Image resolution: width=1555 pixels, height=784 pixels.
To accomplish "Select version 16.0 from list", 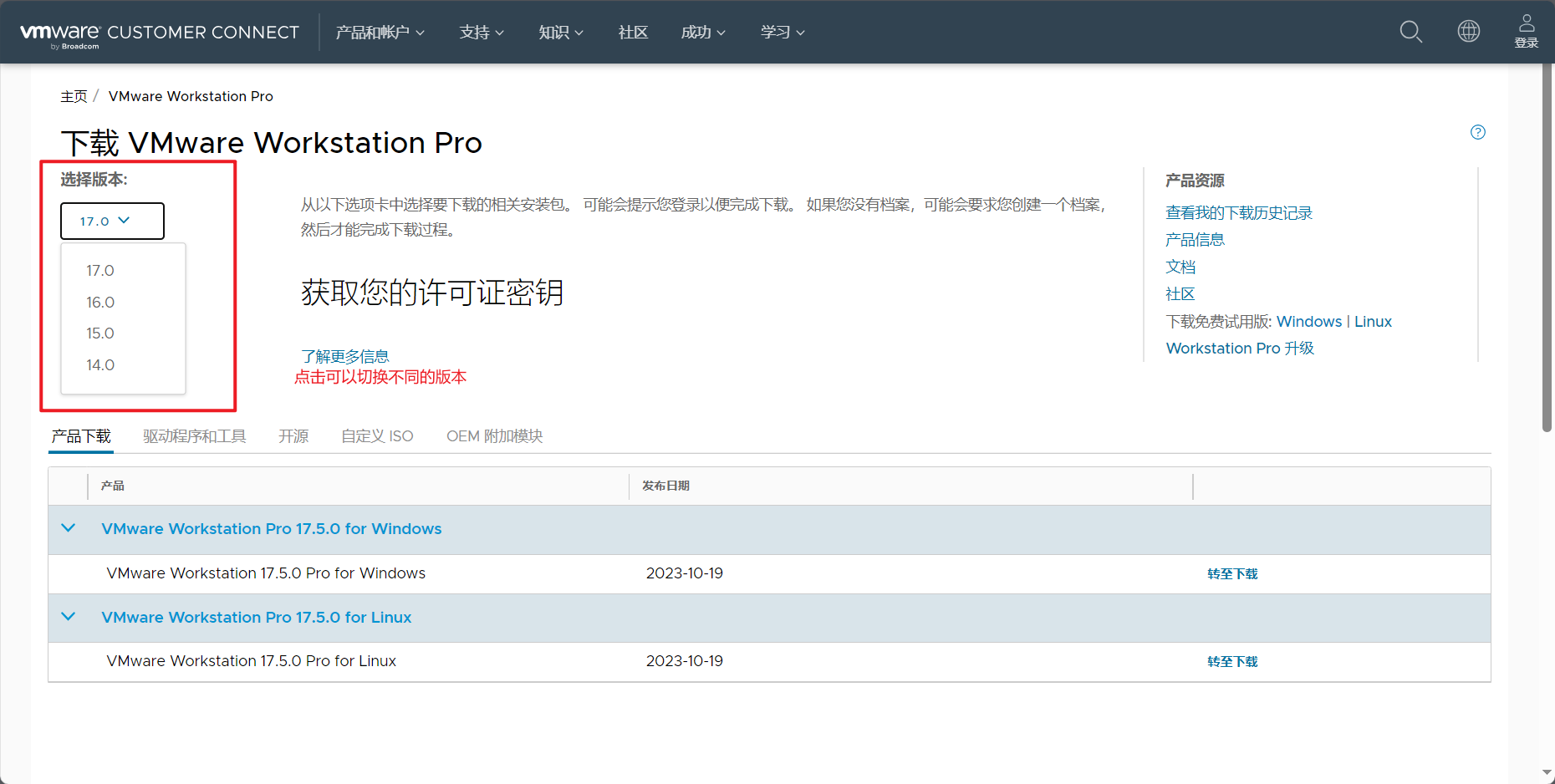I will (x=100, y=303).
